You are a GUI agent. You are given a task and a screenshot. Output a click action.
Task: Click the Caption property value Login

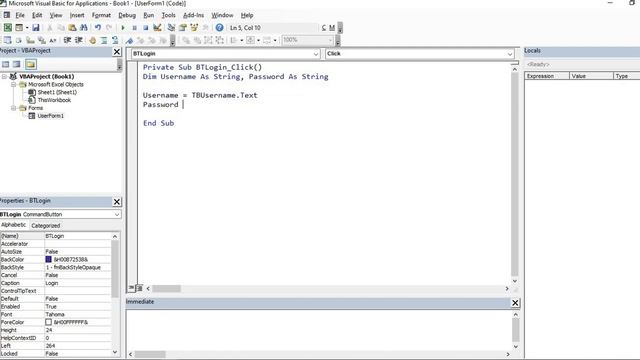point(78,283)
